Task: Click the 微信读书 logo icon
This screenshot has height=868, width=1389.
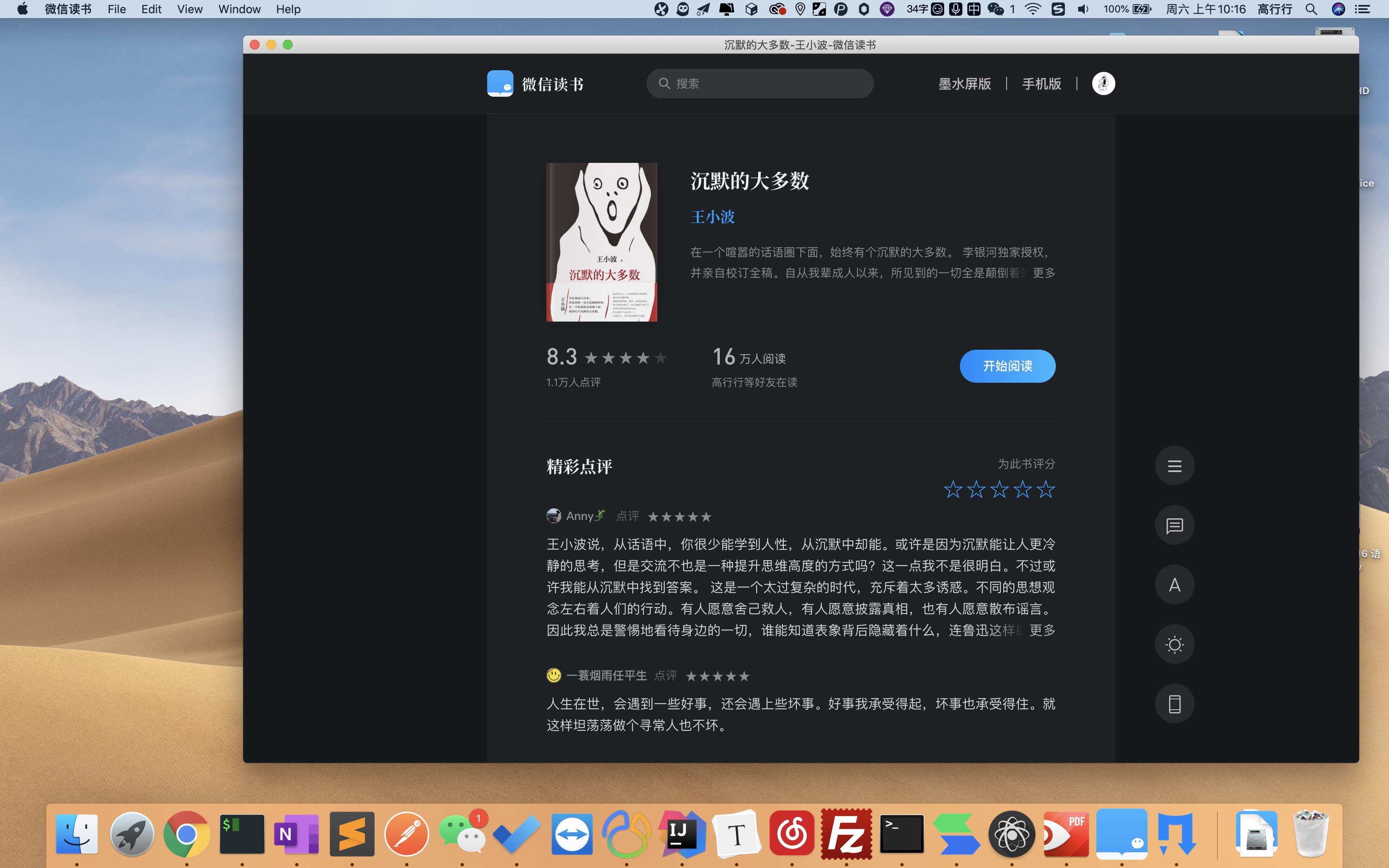Action: [500, 84]
